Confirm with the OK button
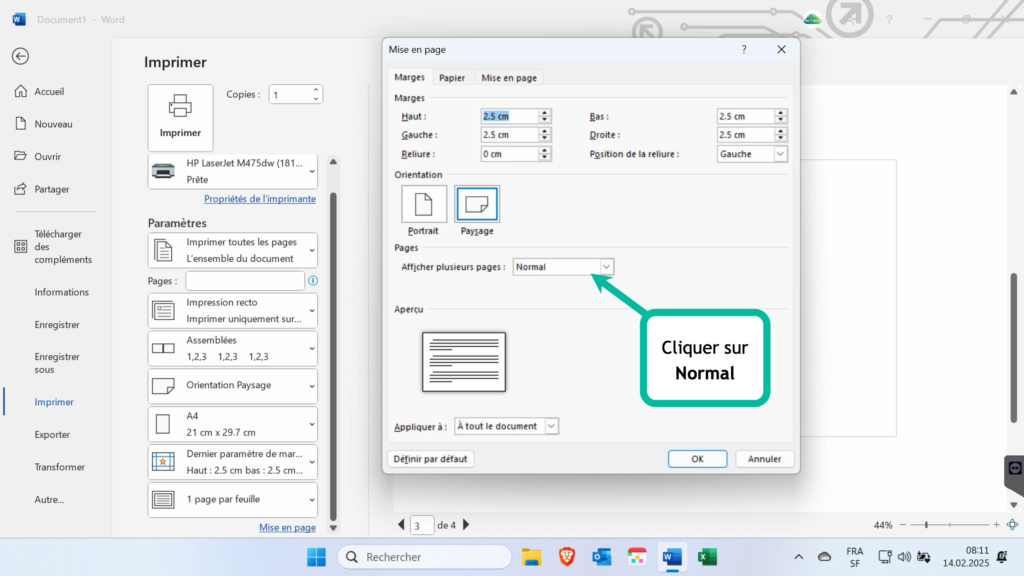1024x576 pixels. click(x=697, y=458)
